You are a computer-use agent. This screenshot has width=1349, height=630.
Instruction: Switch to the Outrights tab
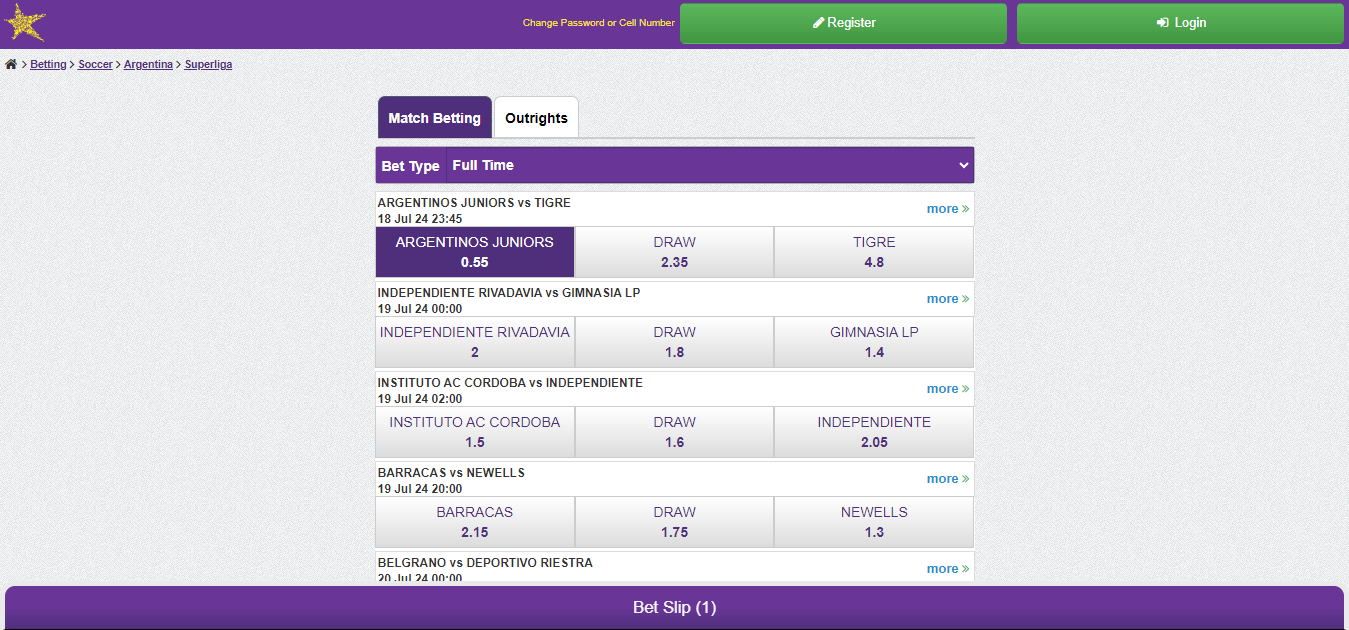[536, 118]
